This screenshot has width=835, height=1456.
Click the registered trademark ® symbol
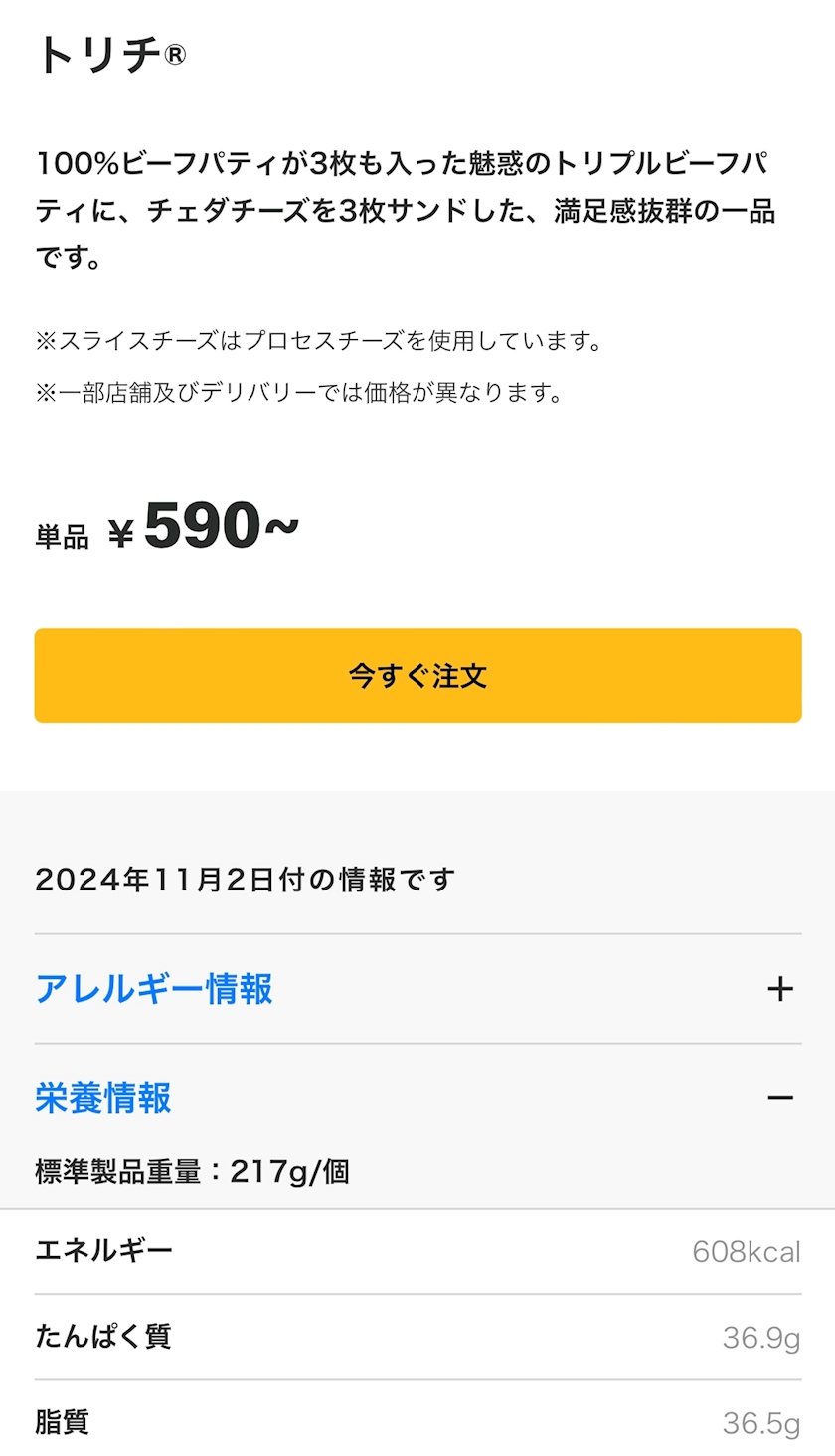173,56
